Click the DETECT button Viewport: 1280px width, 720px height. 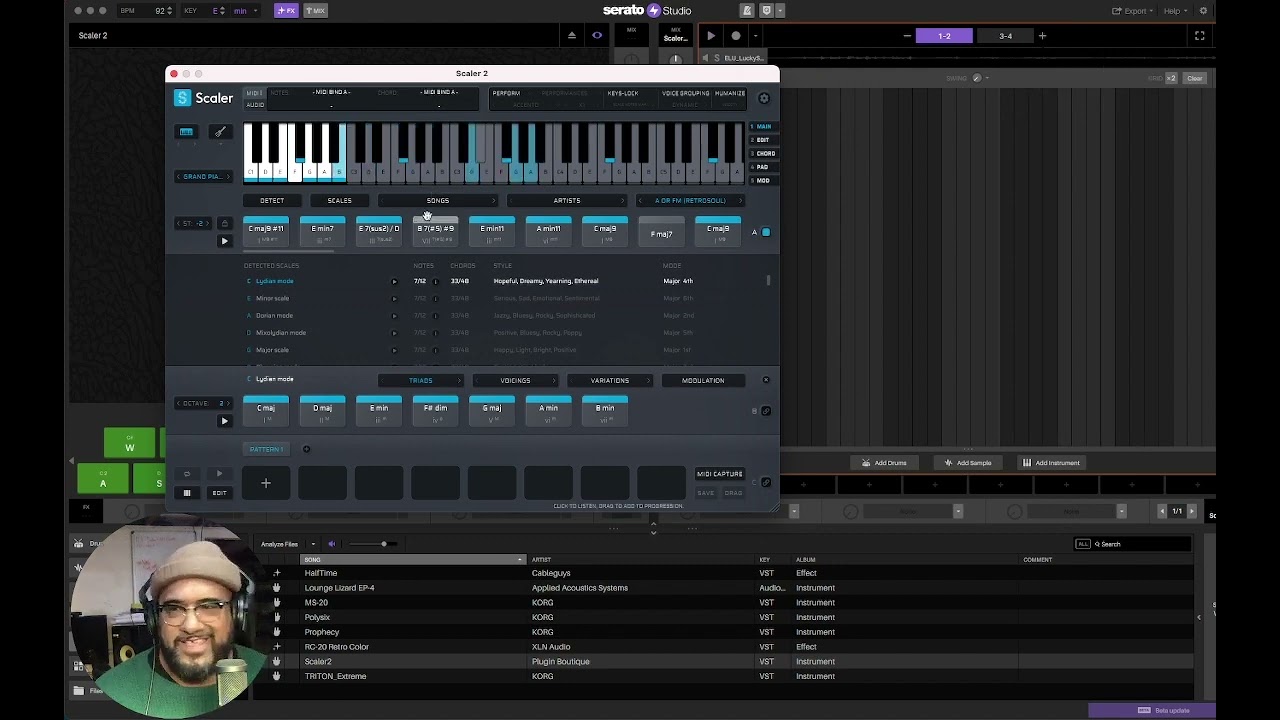[x=272, y=201]
